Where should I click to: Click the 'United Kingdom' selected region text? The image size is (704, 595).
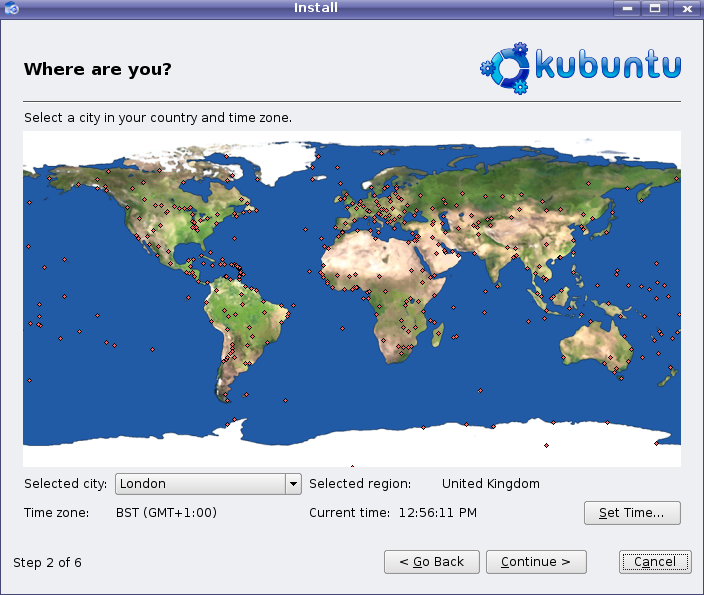coord(491,484)
